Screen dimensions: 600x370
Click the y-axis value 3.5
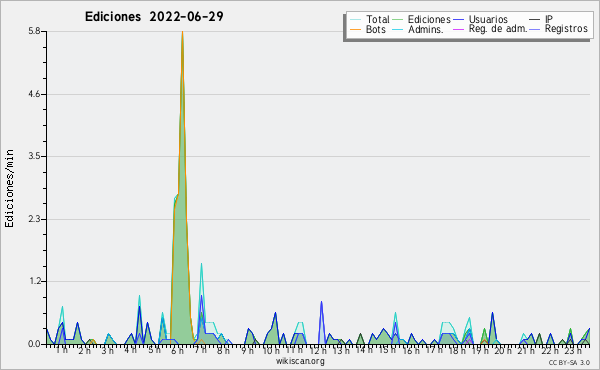(x=34, y=156)
